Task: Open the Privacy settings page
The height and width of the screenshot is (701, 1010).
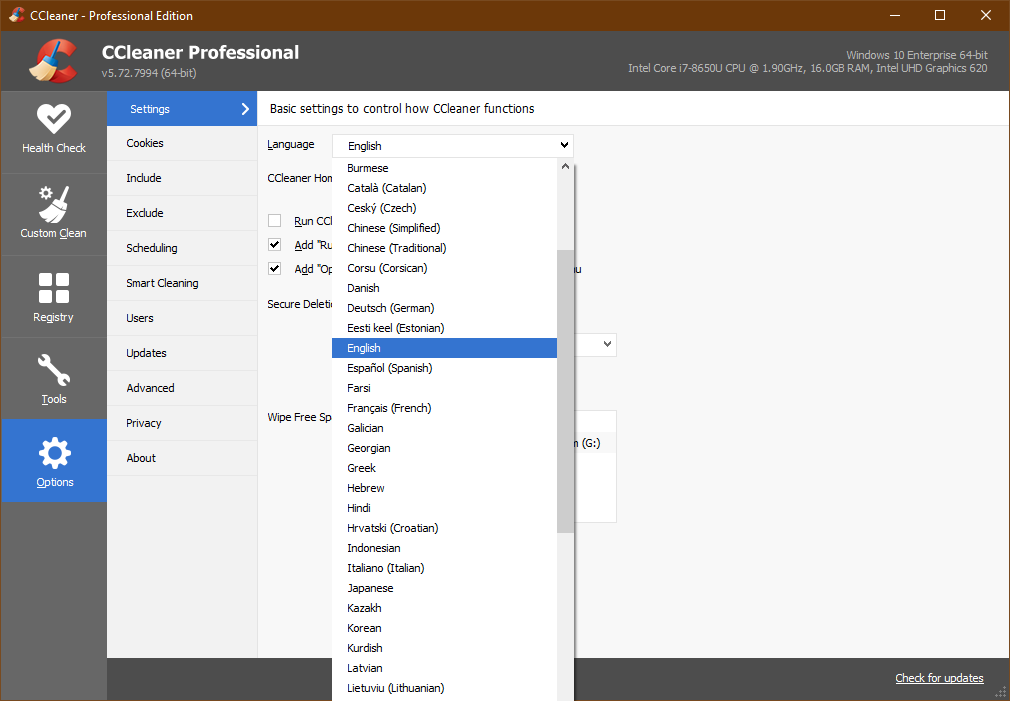Action: [x=143, y=423]
